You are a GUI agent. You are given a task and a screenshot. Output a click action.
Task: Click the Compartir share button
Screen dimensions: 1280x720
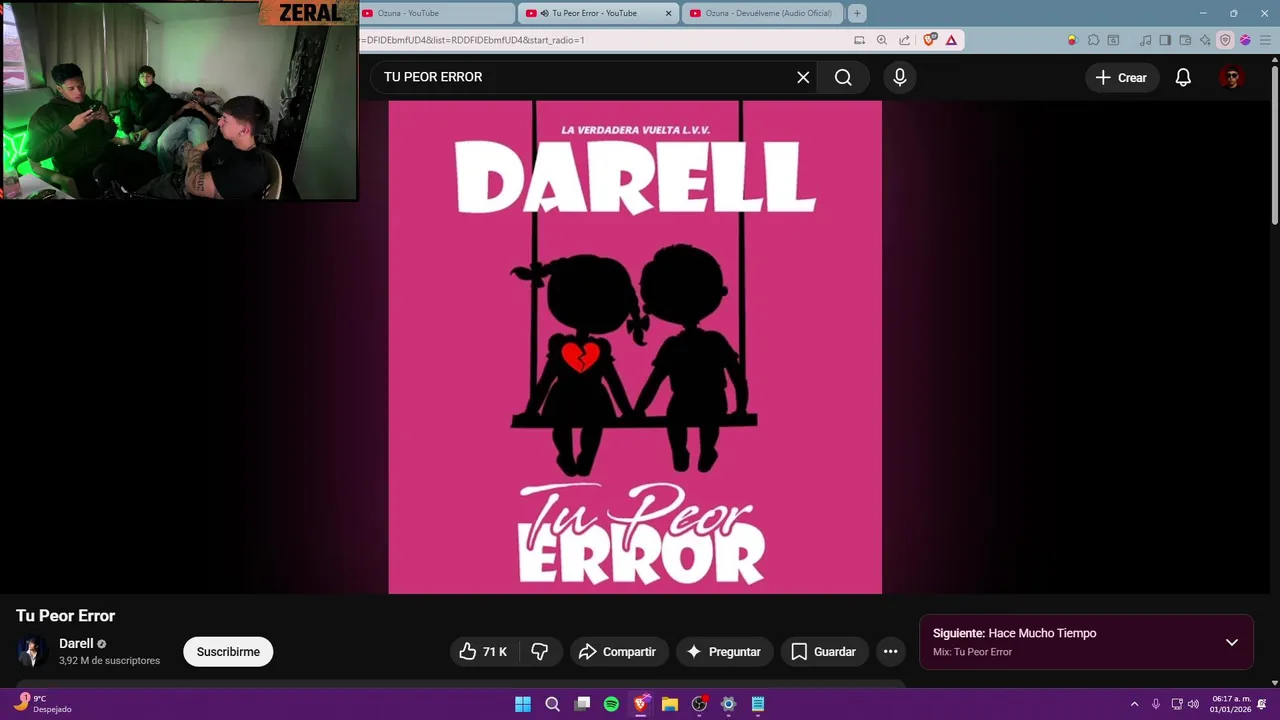coord(618,652)
